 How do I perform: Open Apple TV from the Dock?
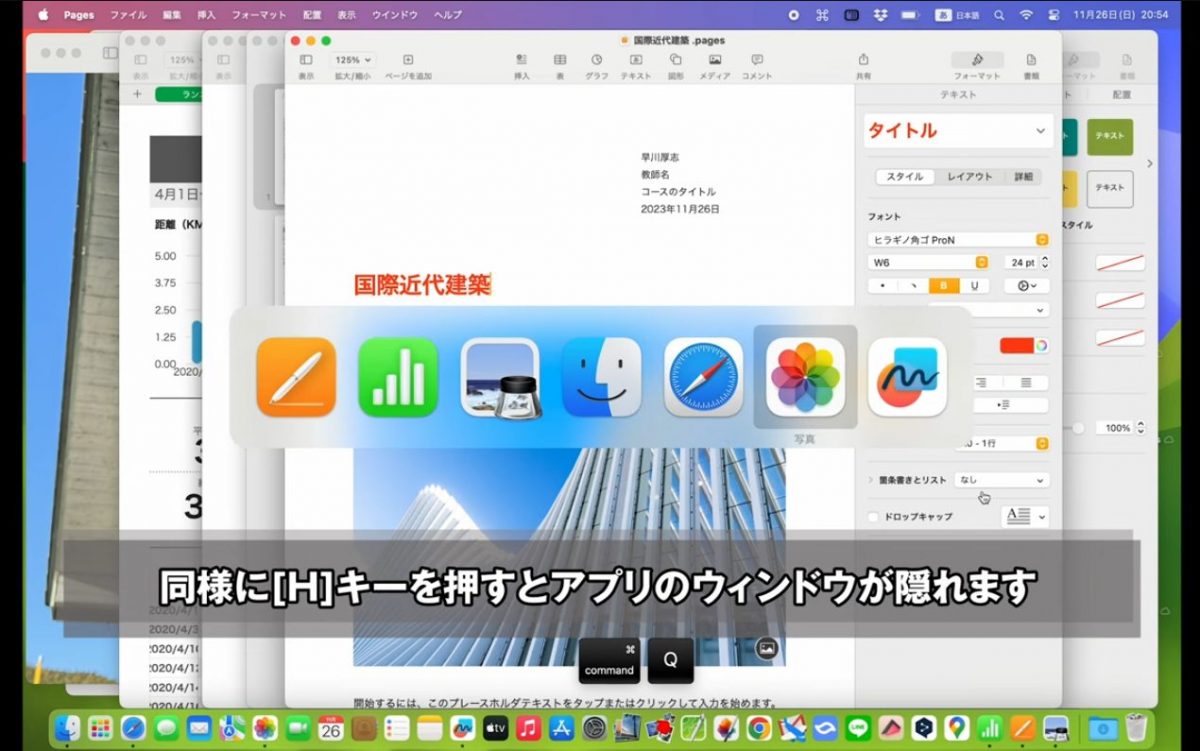496,728
